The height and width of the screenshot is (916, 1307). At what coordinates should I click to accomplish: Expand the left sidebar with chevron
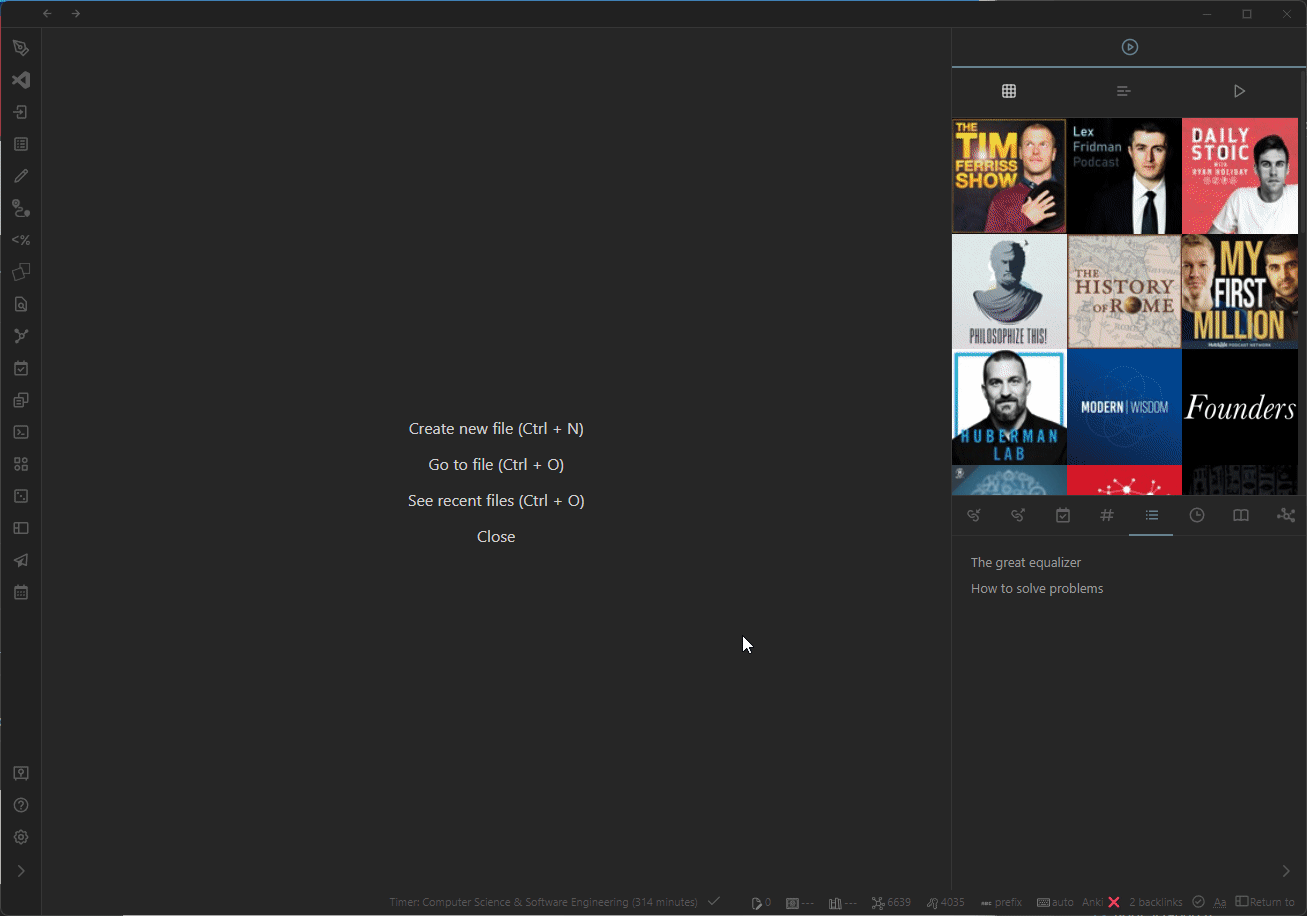[x=21, y=871]
